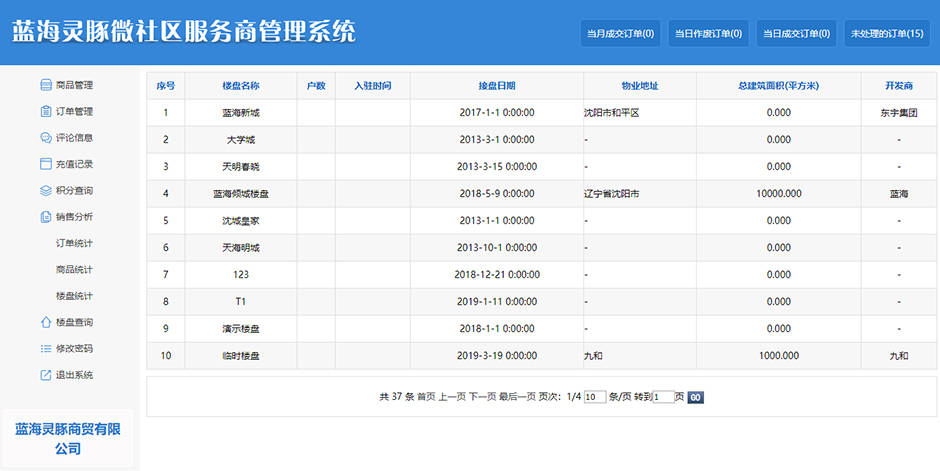The image size is (940, 471).
Task: Click the 总建筑面积(平方米) column header
Action: [778, 86]
